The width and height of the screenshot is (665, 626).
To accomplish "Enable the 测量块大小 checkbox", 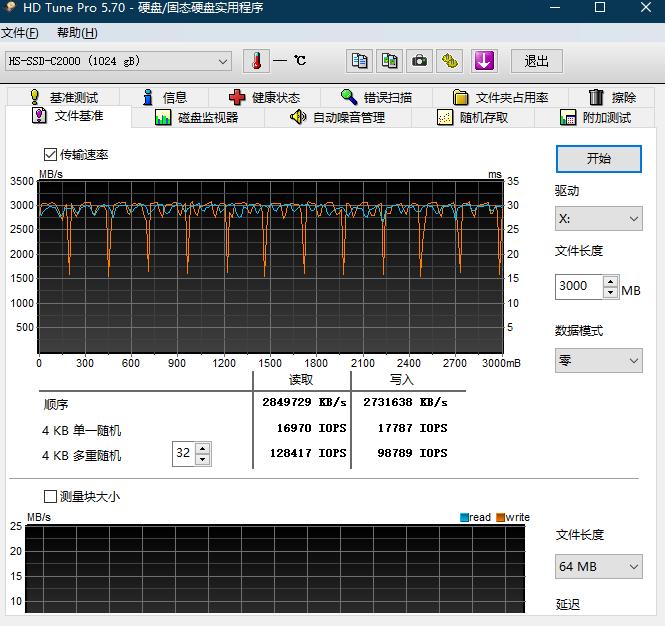I will point(50,496).
